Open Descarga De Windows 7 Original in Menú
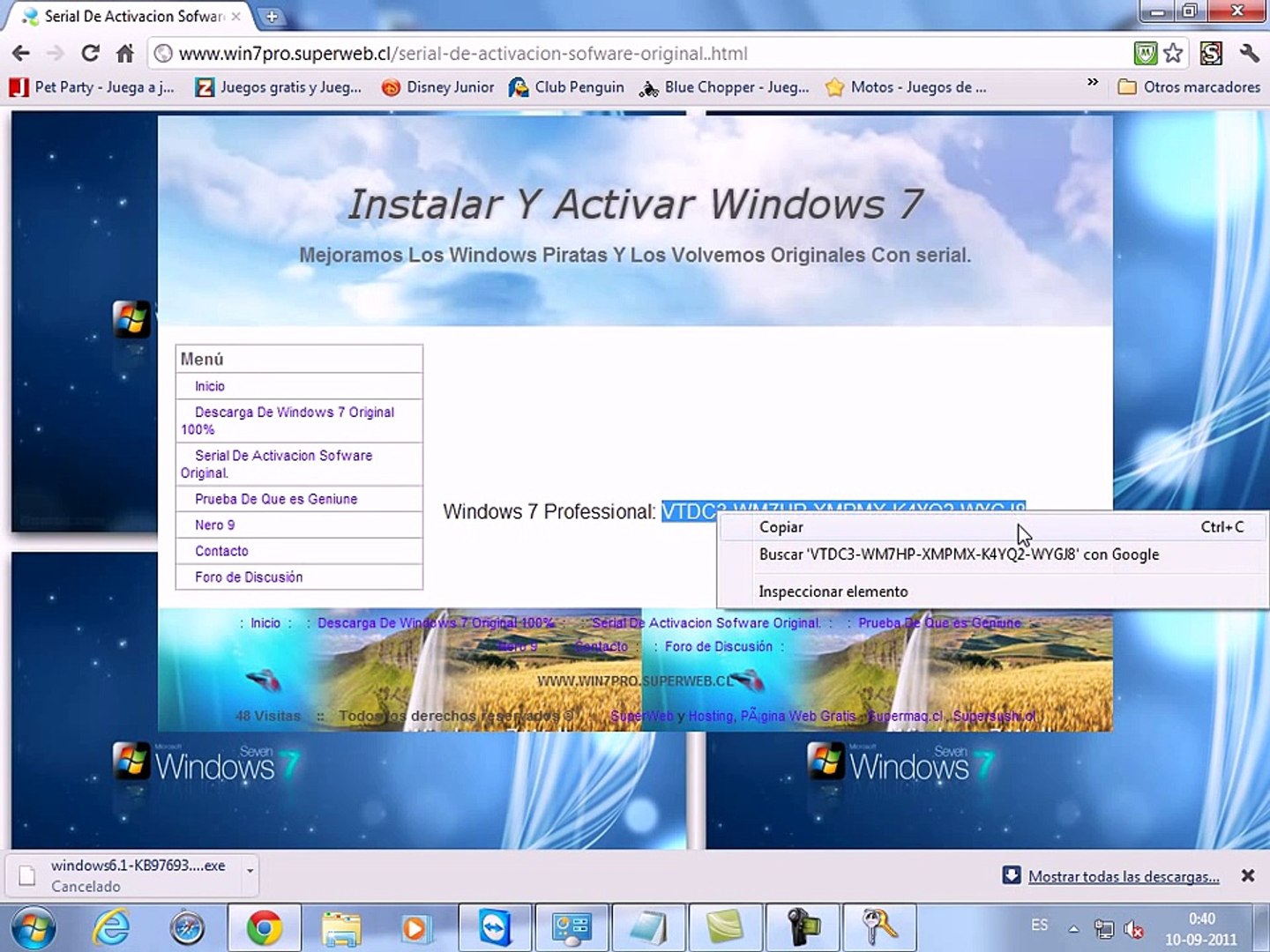The height and width of the screenshot is (952, 1270). (x=288, y=420)
